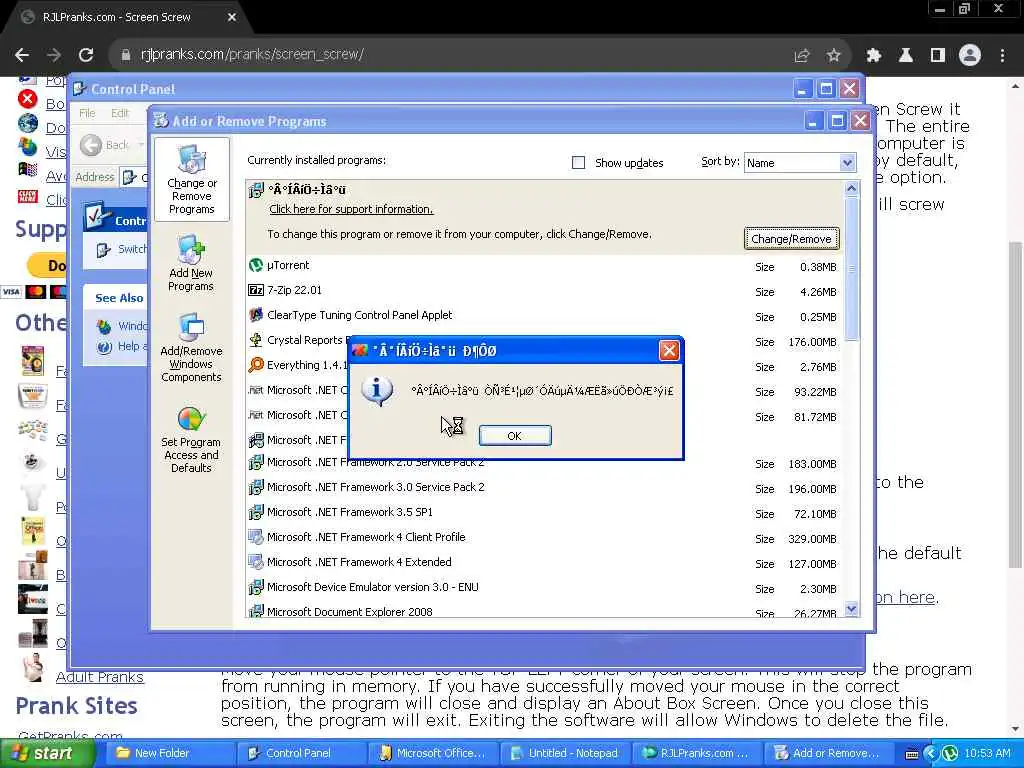Select the 7-Zip 22.01 icon
This screenshot has width=1024, height=768.
pos(256,290)
